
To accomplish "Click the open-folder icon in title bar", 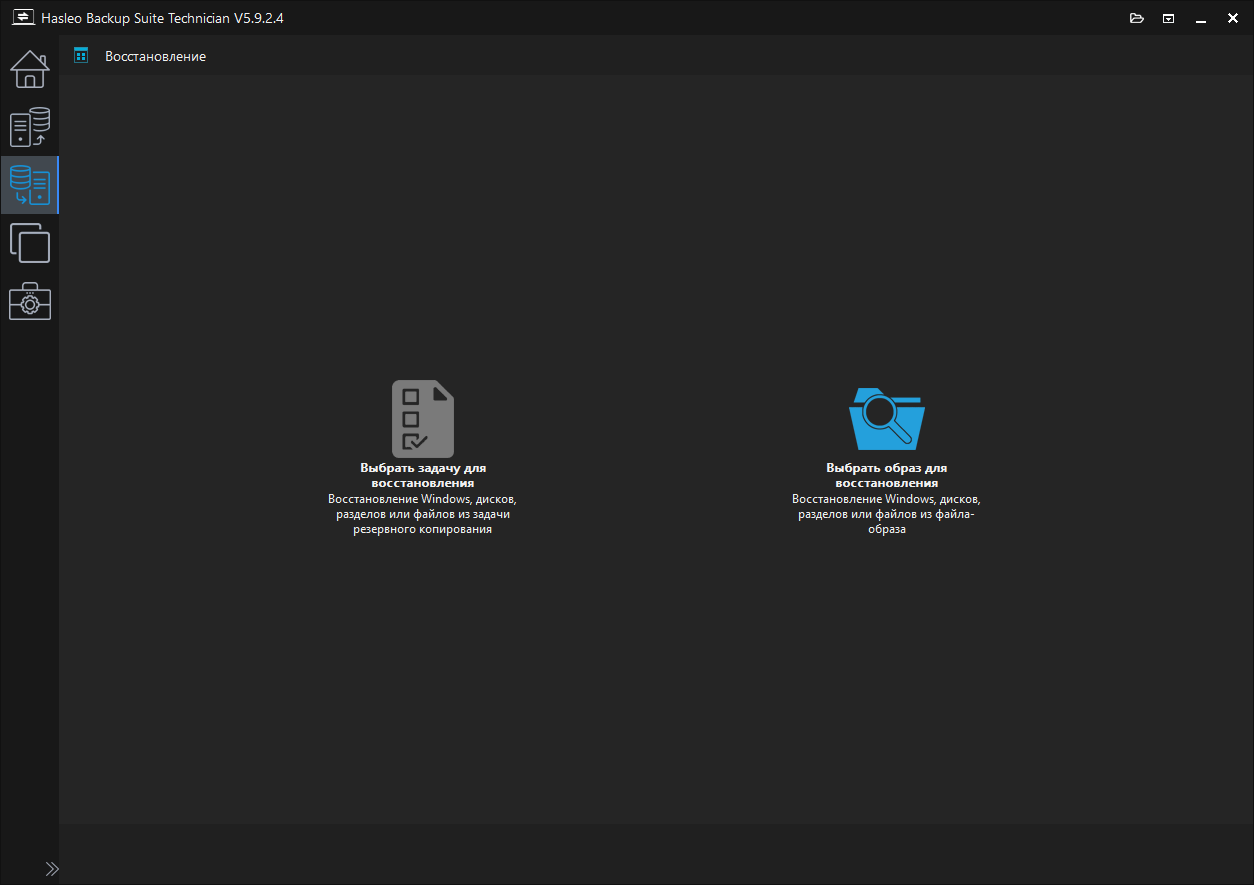I will [x=1136, y=18].
